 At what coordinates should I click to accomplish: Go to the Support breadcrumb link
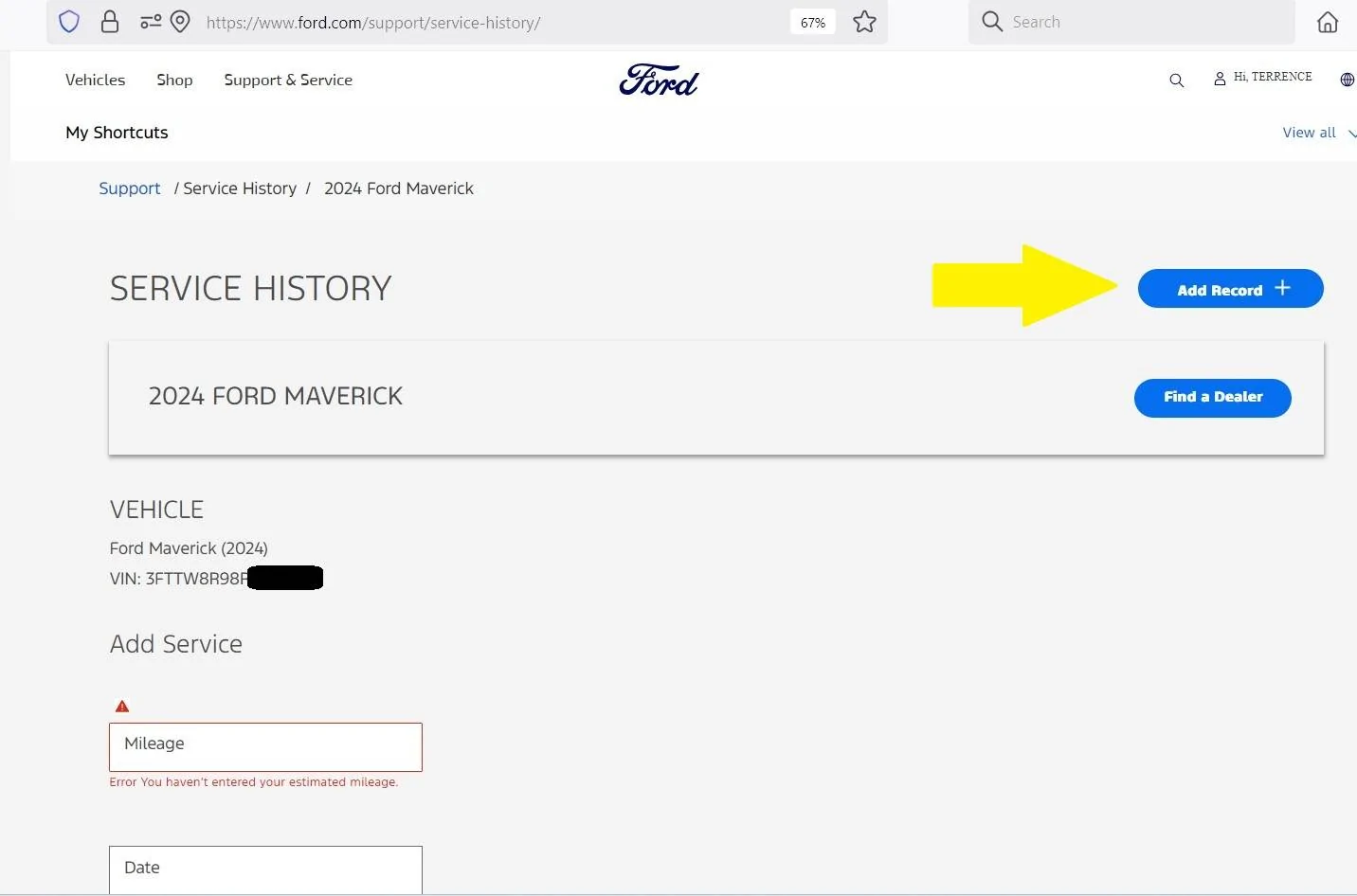coord(130,188)
